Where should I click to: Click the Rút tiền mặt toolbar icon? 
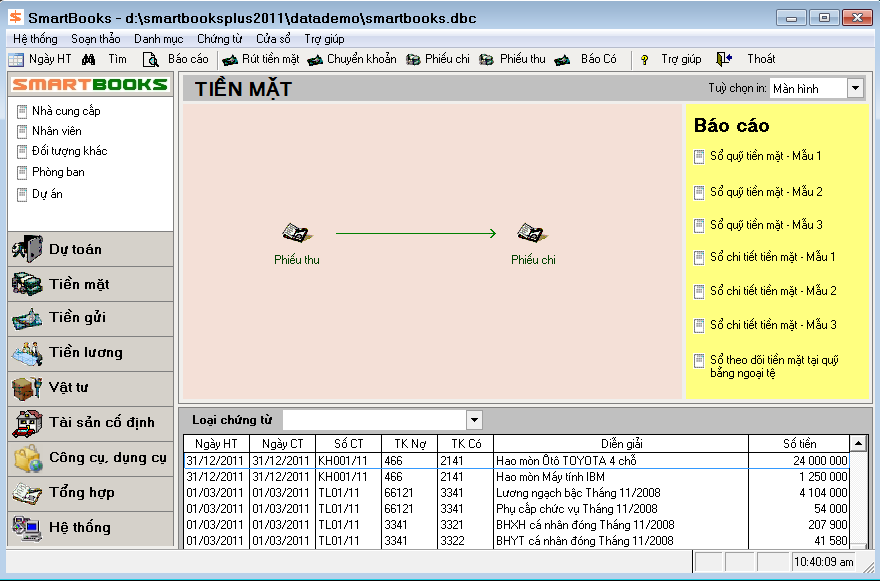pos(229,60)
